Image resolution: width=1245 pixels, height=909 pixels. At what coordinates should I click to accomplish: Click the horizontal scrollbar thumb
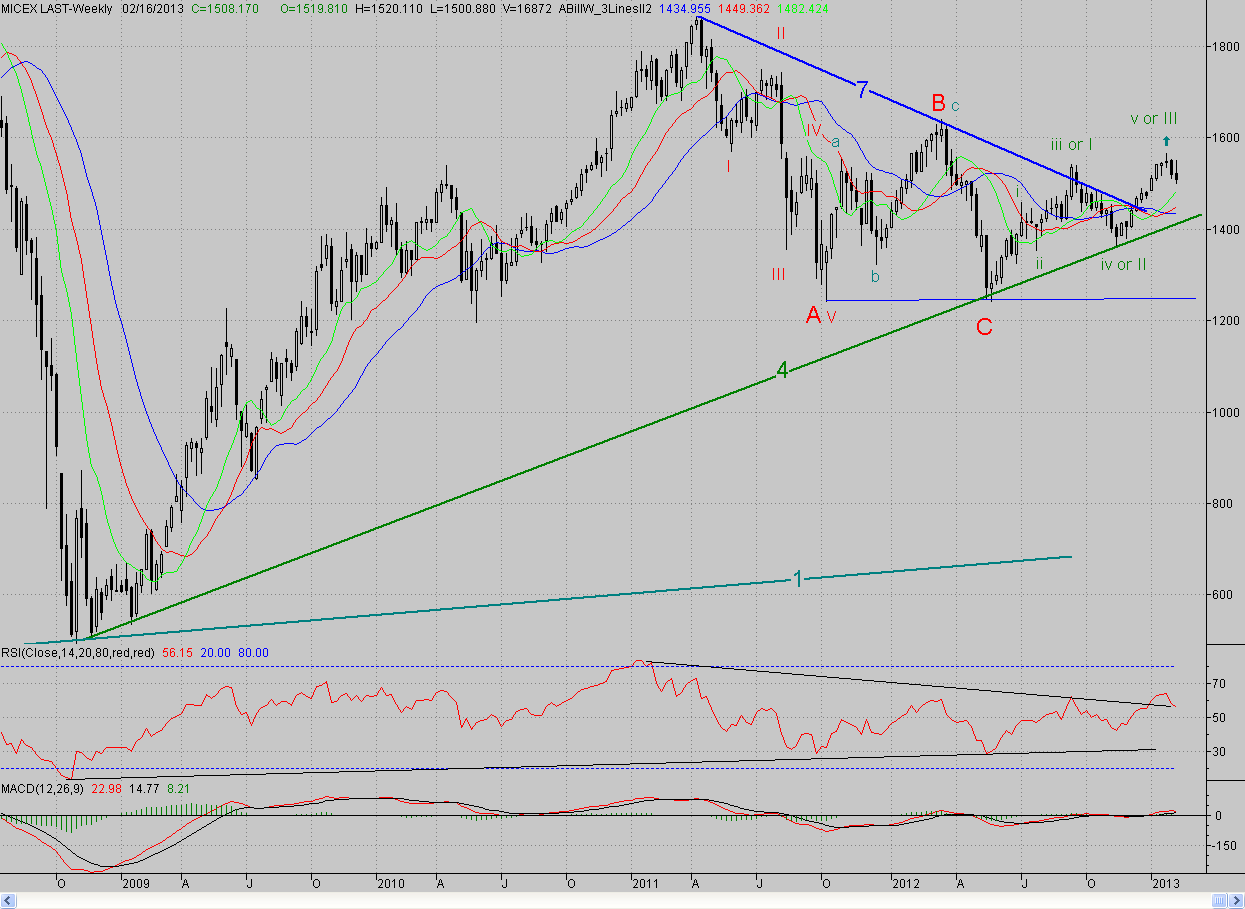[1220, 902]
